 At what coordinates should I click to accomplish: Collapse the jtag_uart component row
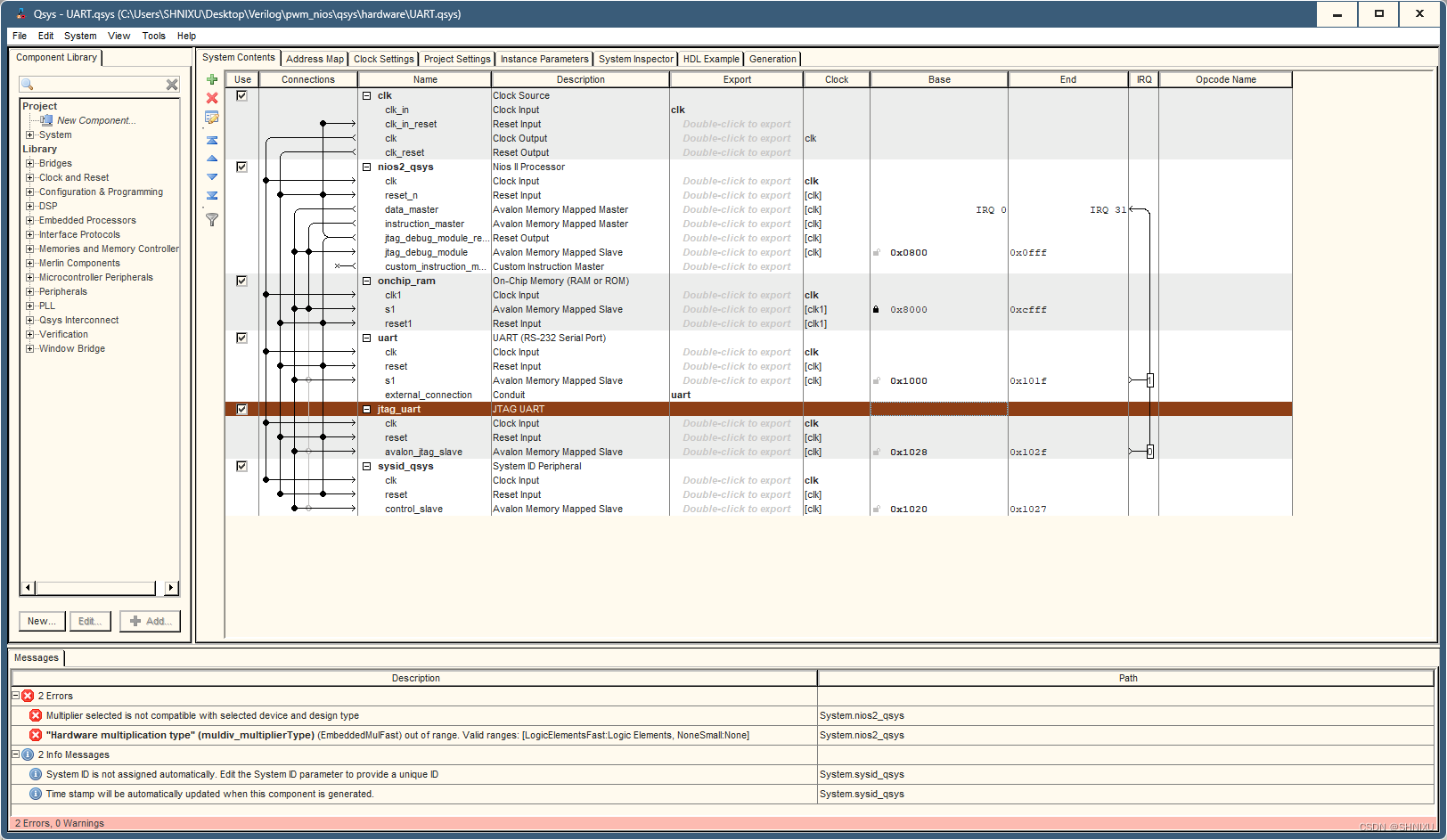tap(366, 409)
